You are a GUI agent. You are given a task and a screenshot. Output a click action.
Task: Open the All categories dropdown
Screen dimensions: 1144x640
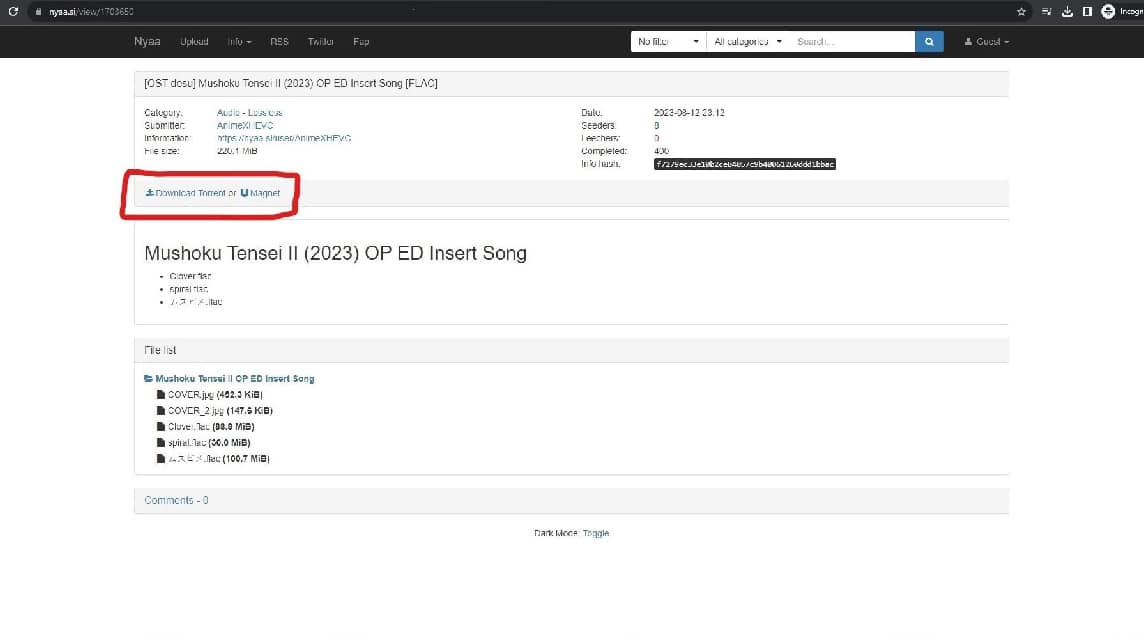(x=748, y=42)
